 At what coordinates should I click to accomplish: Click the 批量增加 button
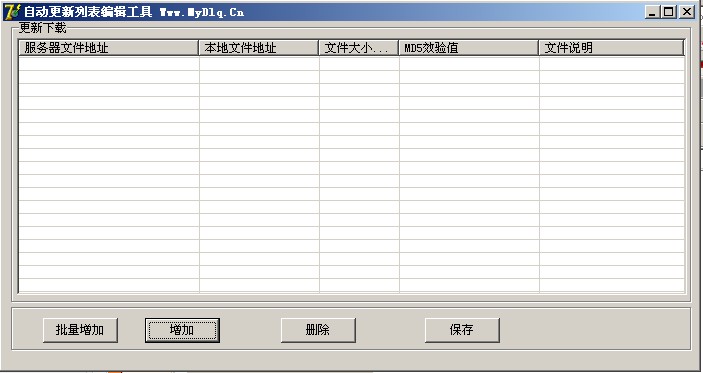(x=80, y=330)
